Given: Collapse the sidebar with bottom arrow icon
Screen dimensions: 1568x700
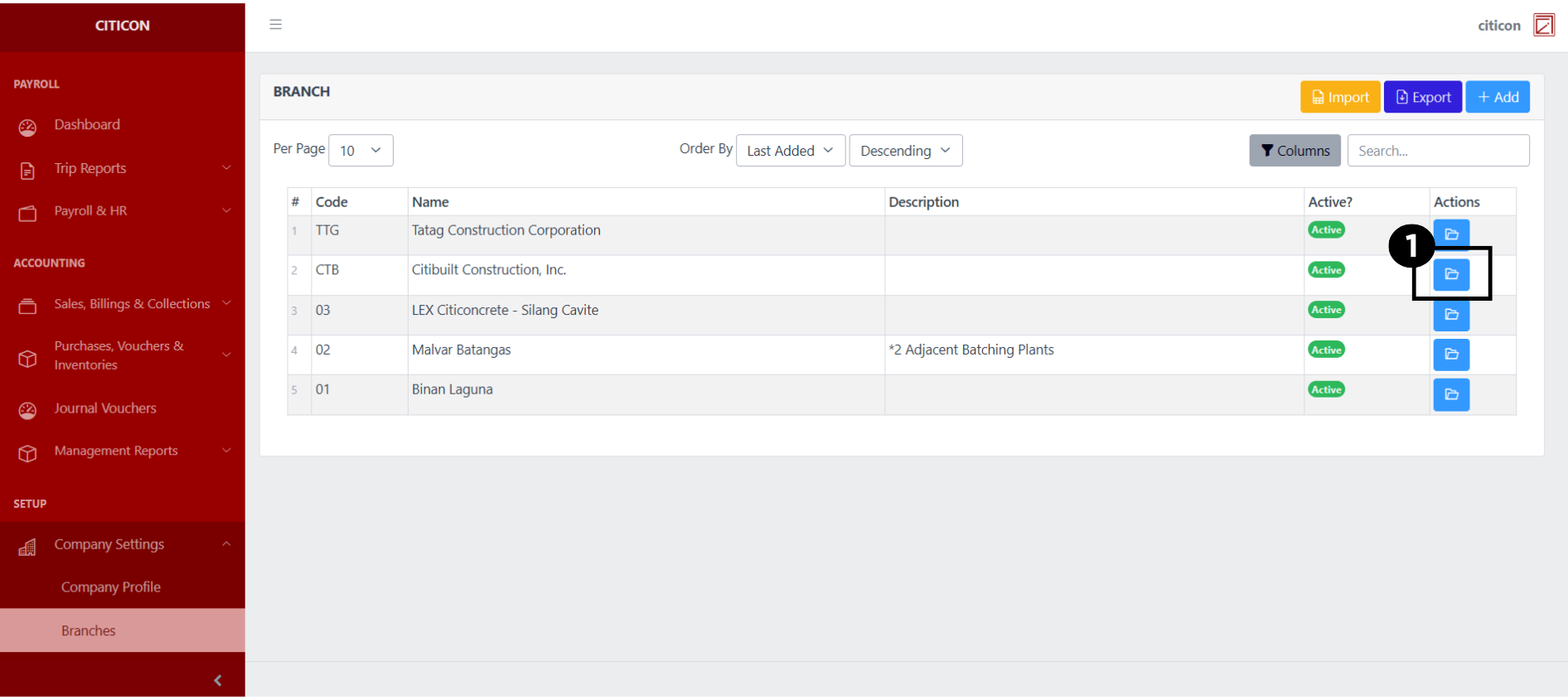Looking at the screenshot, I should (218, 681).
